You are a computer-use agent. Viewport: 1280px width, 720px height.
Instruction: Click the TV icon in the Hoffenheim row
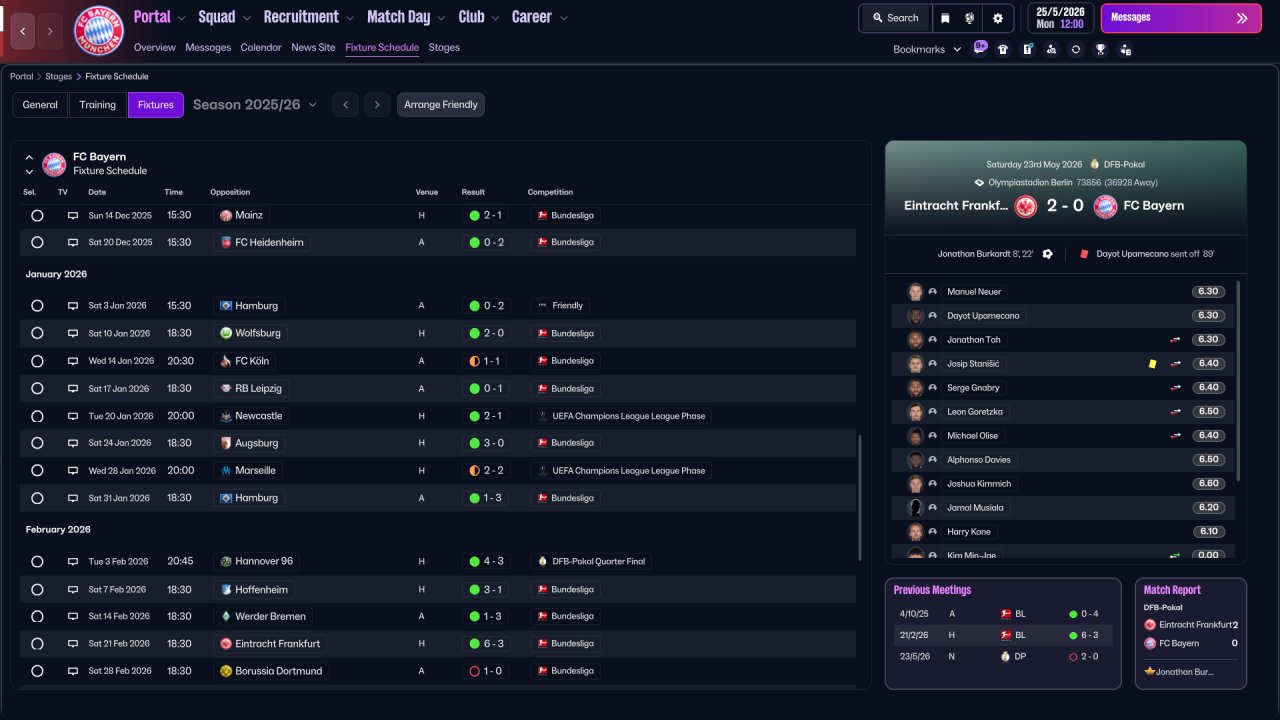[x=73, y=590]
